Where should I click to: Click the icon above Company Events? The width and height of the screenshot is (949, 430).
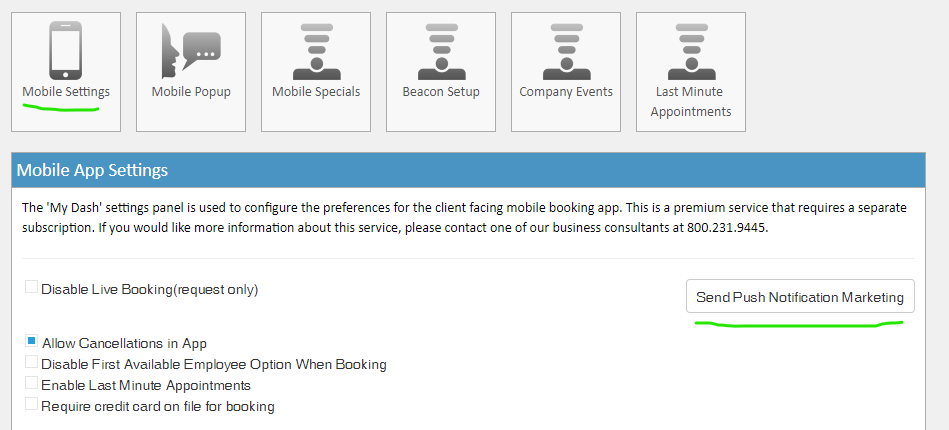point(566,51)
